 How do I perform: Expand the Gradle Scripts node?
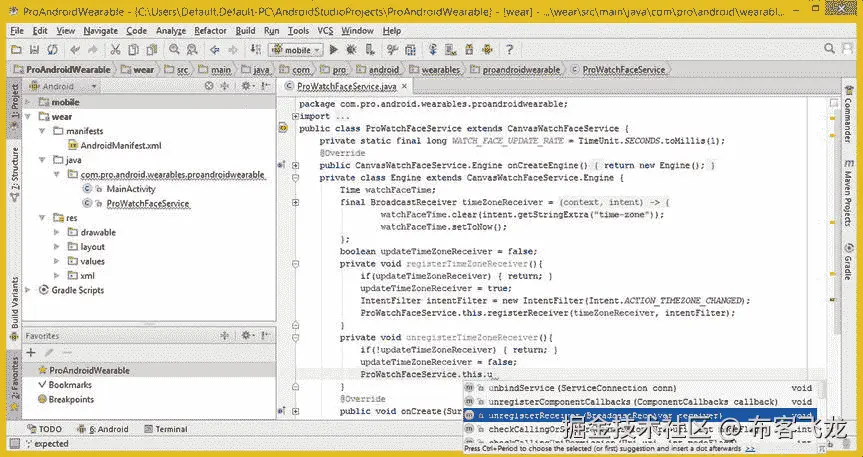coord(28,290)
